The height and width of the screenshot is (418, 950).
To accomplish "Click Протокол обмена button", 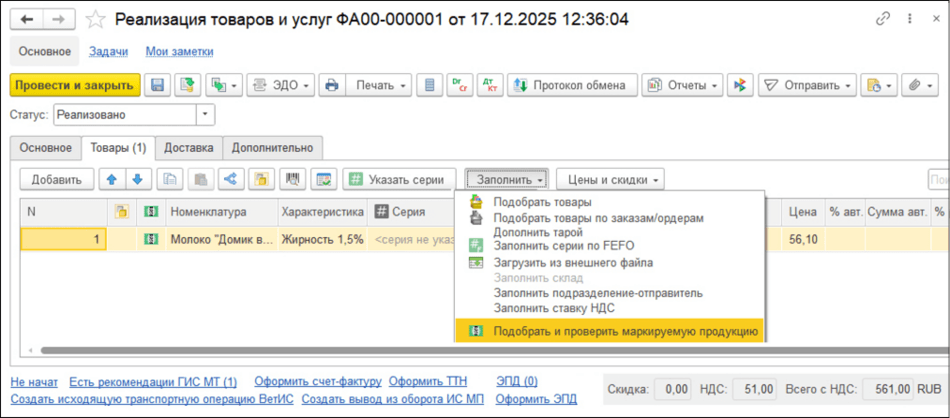I will pyautogui.click(x=573, y=85).
